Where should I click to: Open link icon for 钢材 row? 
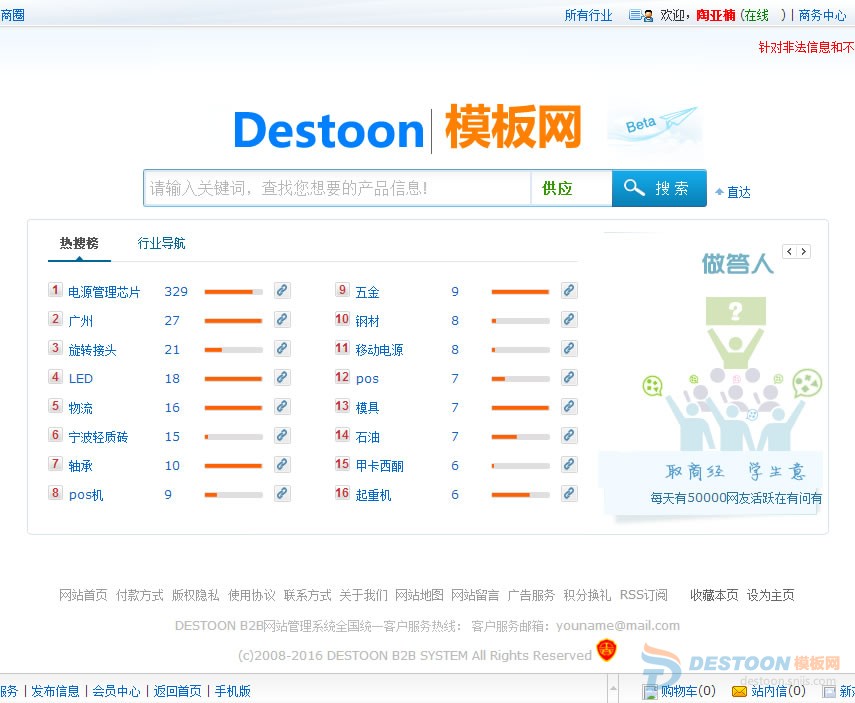[x=569, y=320]
